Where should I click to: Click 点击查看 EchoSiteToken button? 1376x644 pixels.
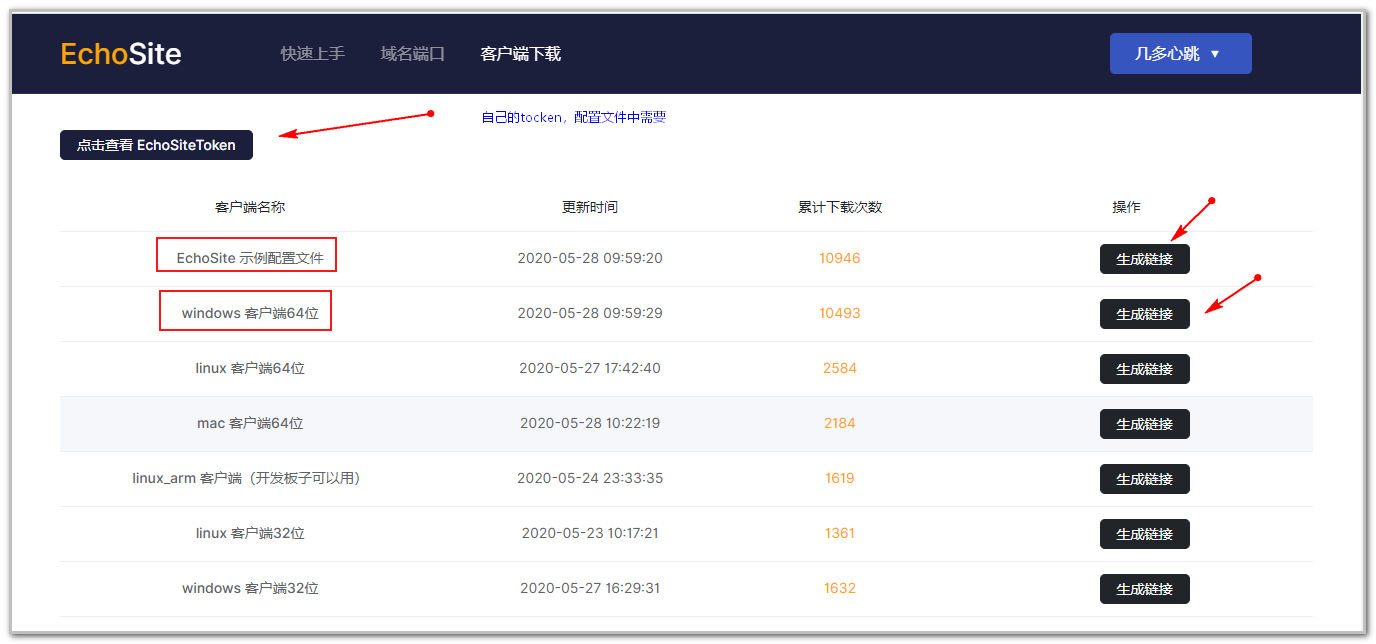click(156, 145)
